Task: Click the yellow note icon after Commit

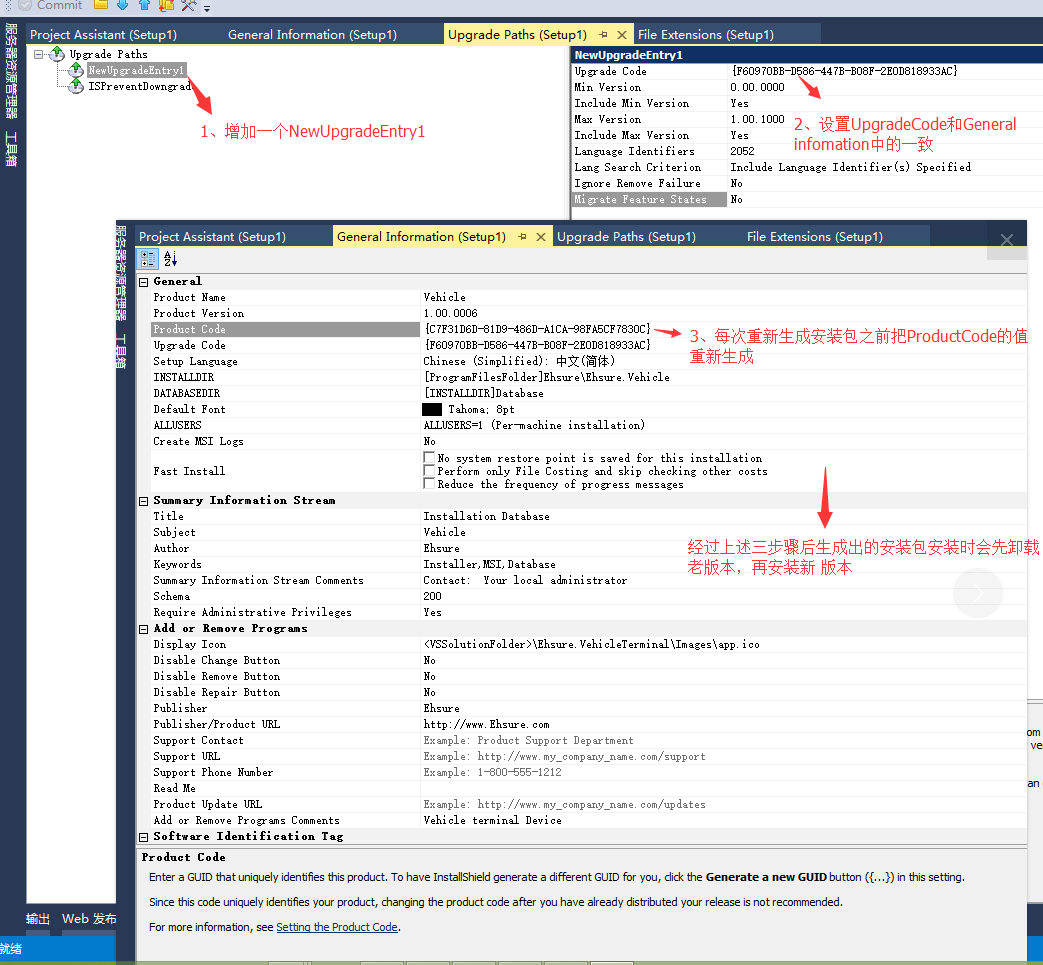Action: pos(101,5)
